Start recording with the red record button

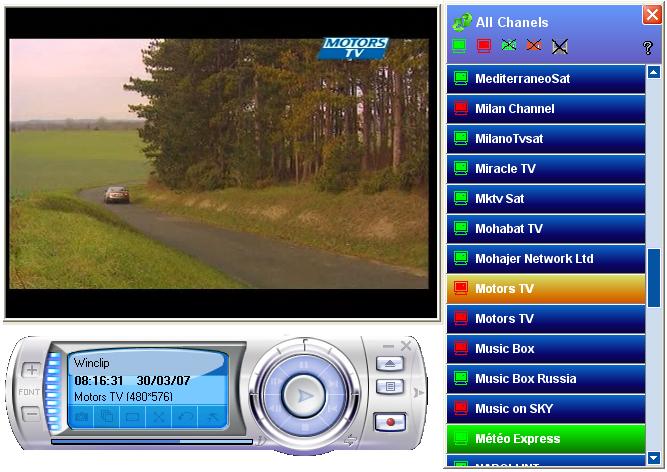click(x=390, y=422)
